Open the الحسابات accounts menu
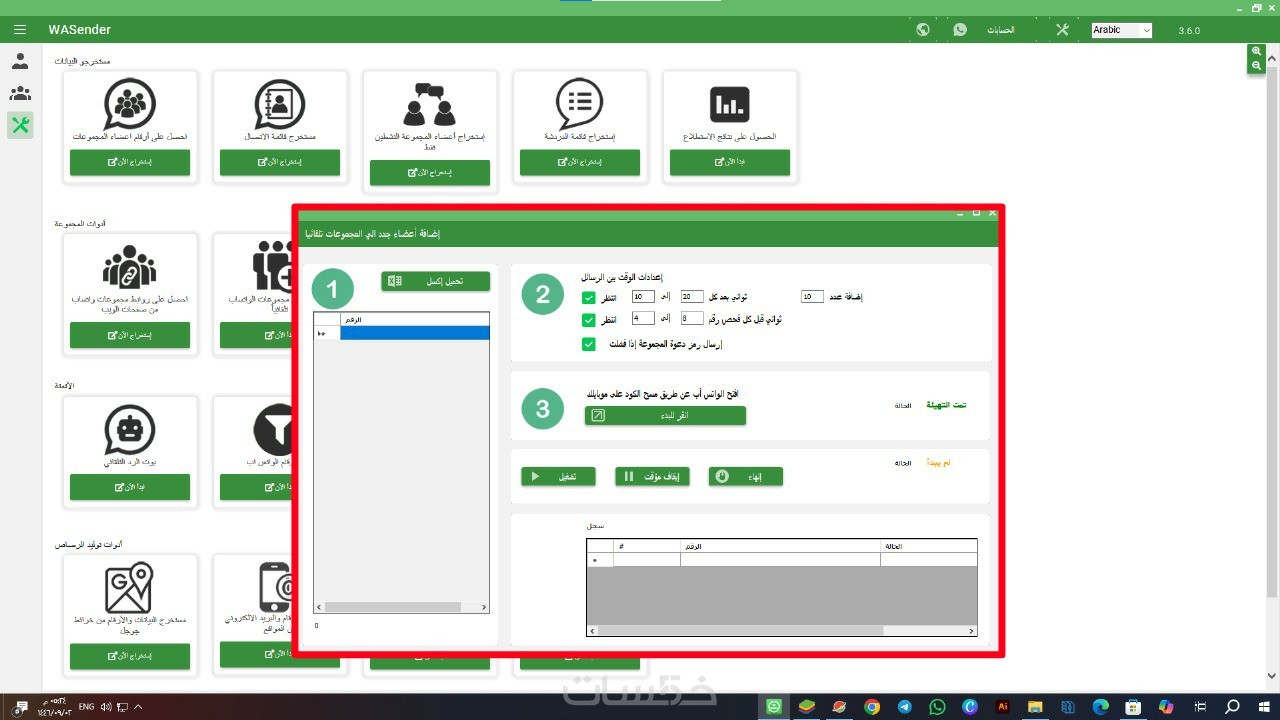Viewport: 1280px width, 720px height. coord(1001,30)
